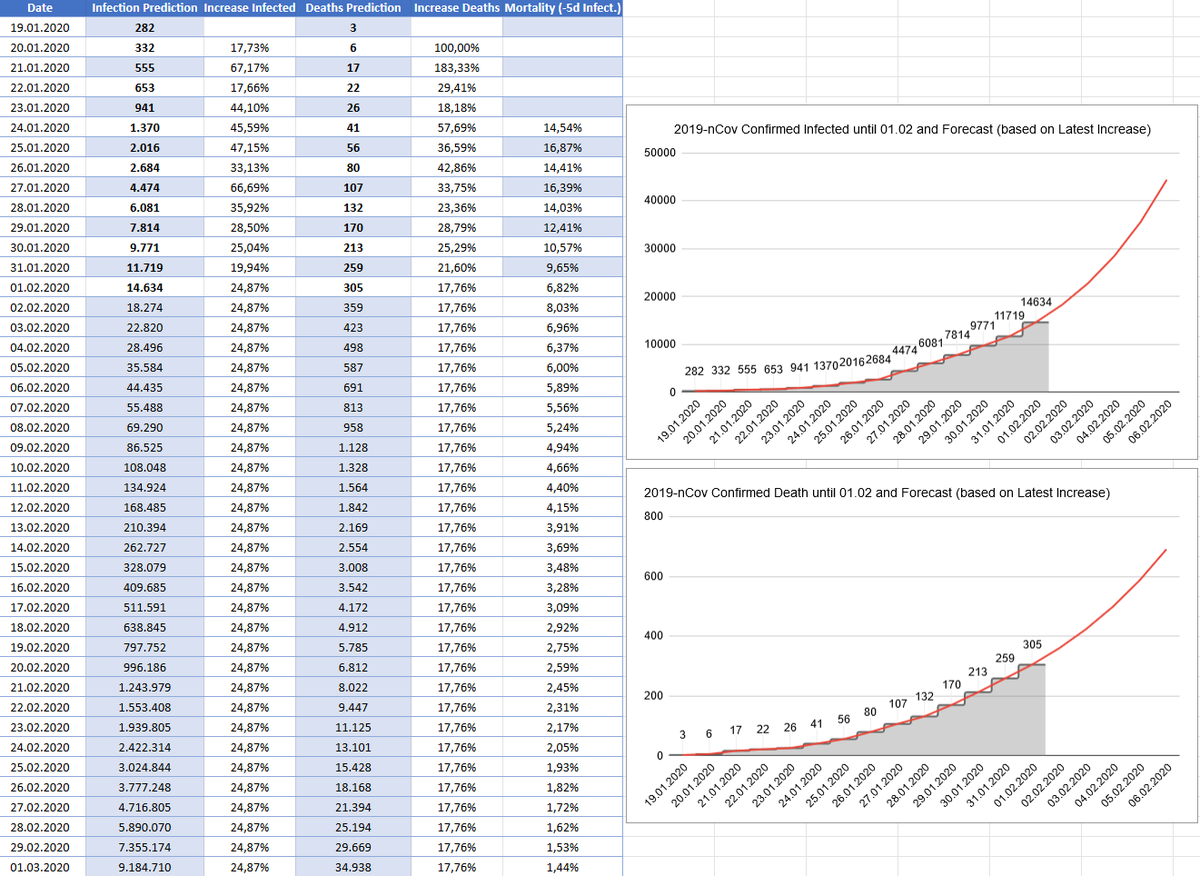Select the table date cell 29.02.2020
Viewport: 1200px width, 876px height.
(x=40, y=848)
